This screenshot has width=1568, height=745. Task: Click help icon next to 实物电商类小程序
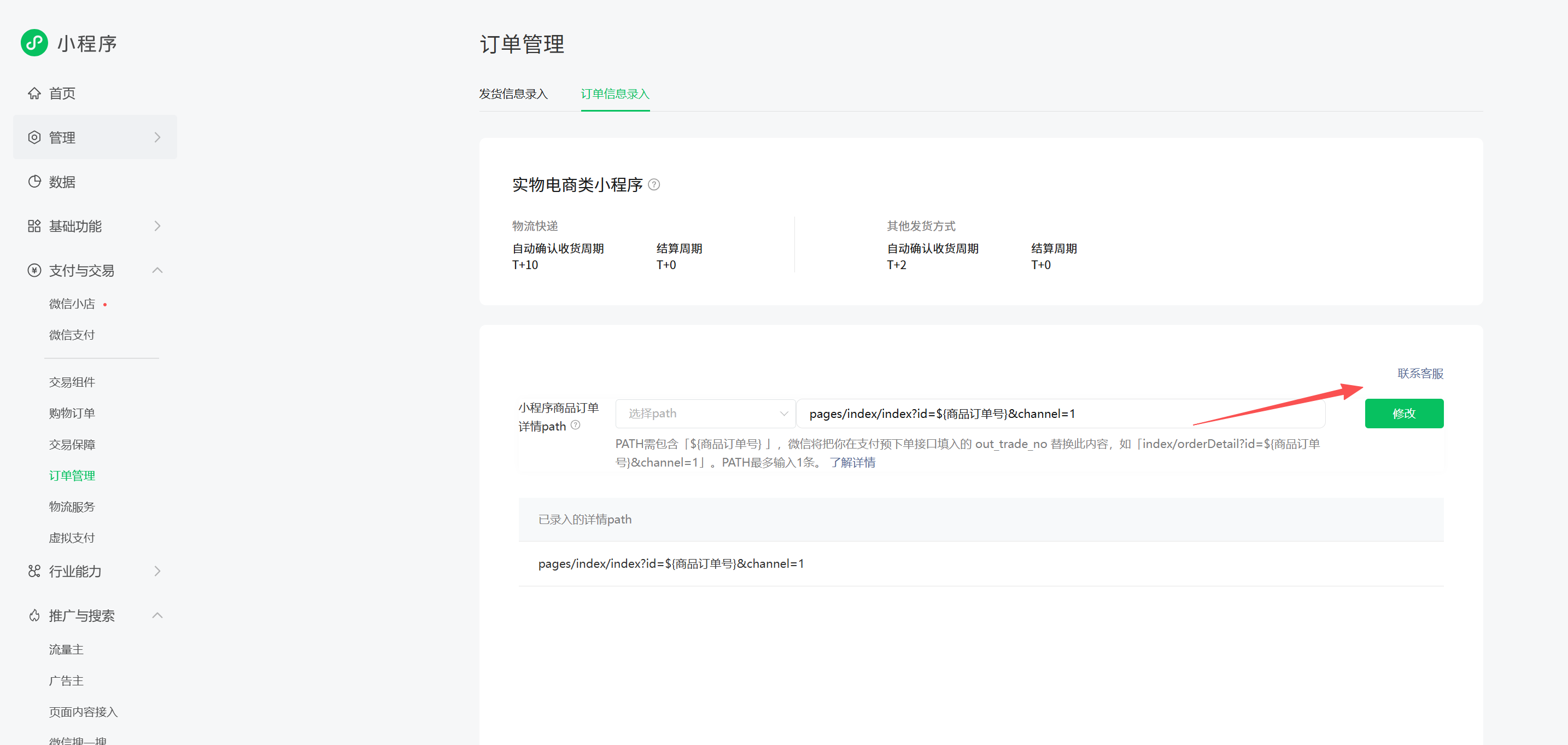654,184
